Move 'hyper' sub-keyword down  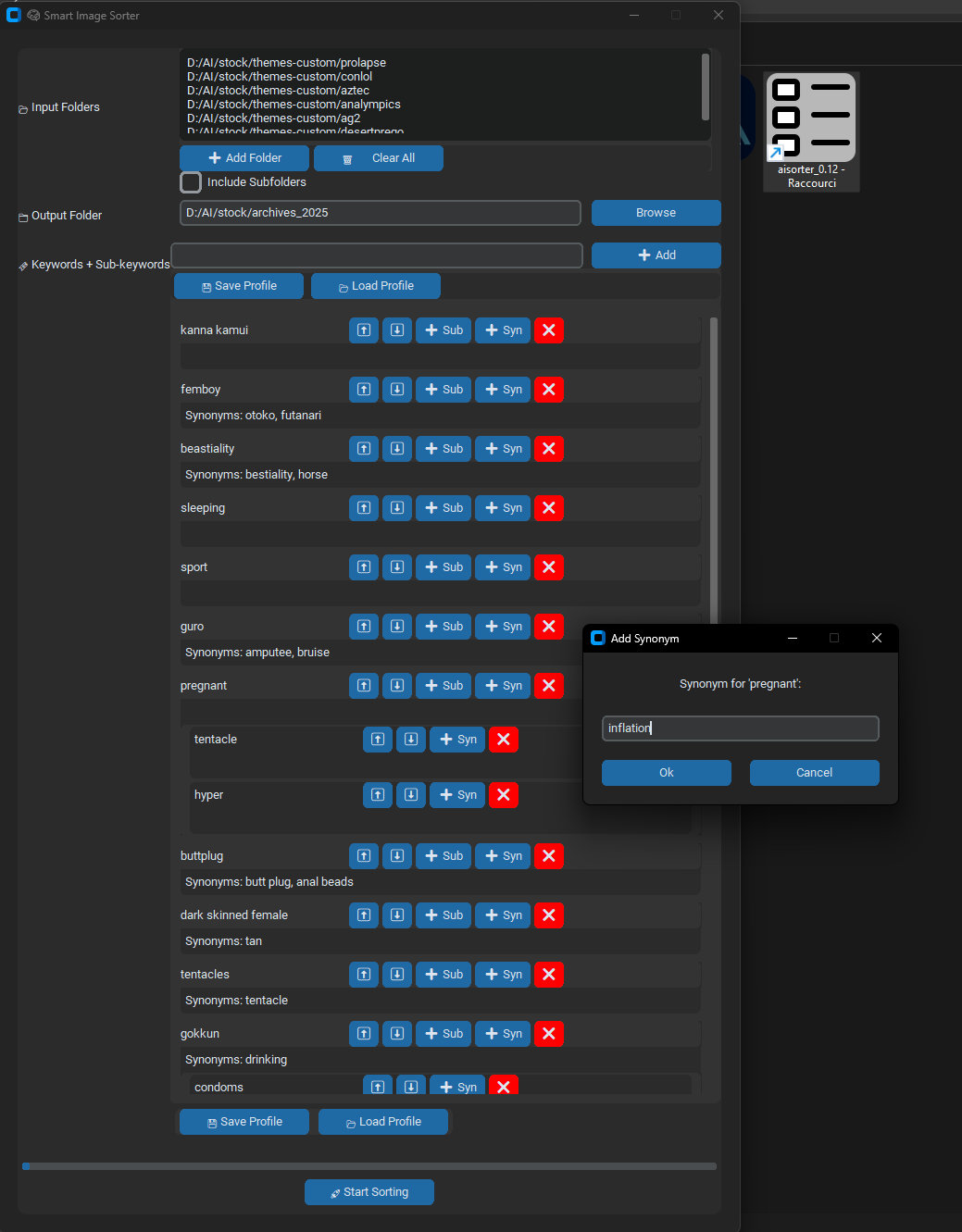[411, 795]
